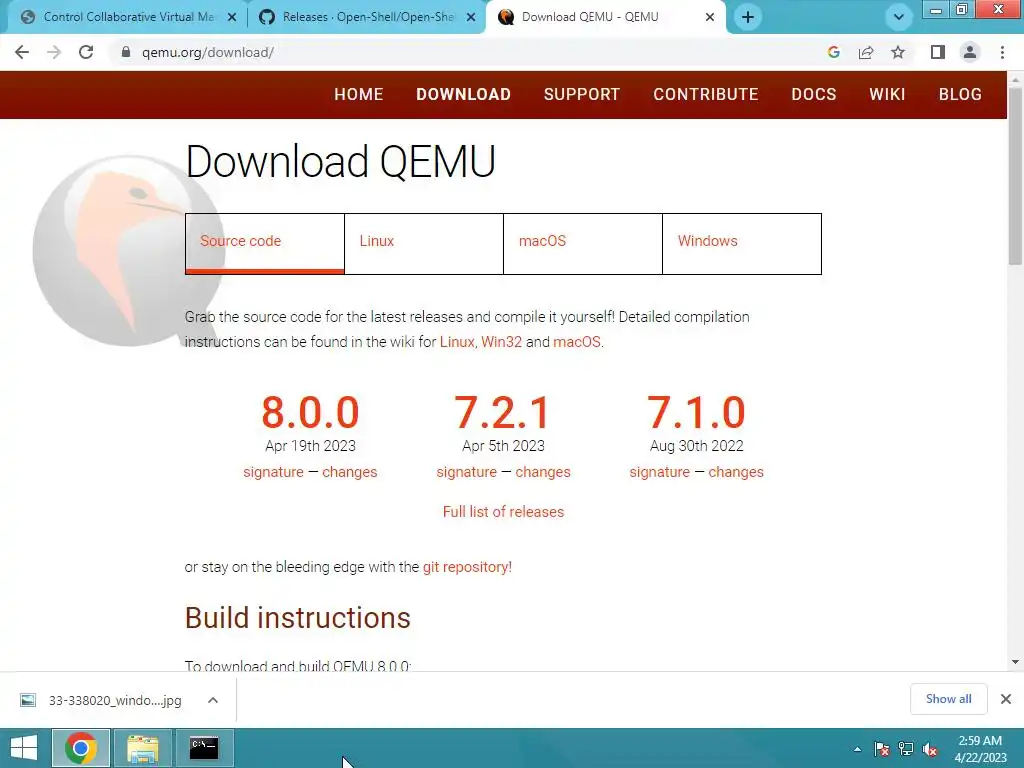Open changes link for 7.1.0
1024x768 pixels.
point(736,472)
